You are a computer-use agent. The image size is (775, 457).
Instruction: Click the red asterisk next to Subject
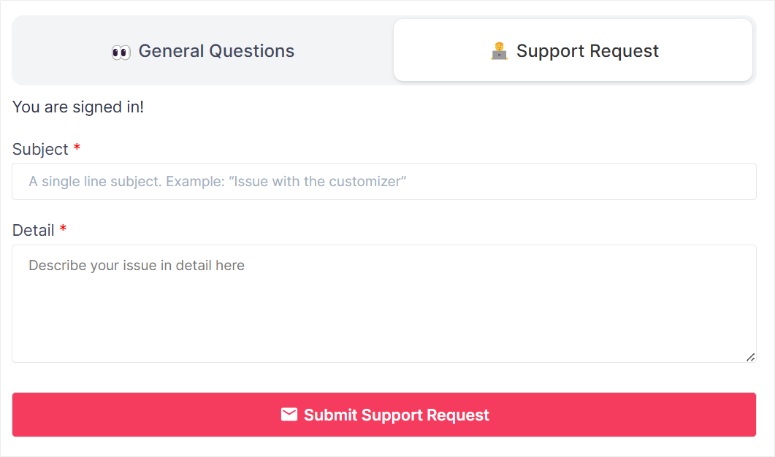click(x=77, y=147)
